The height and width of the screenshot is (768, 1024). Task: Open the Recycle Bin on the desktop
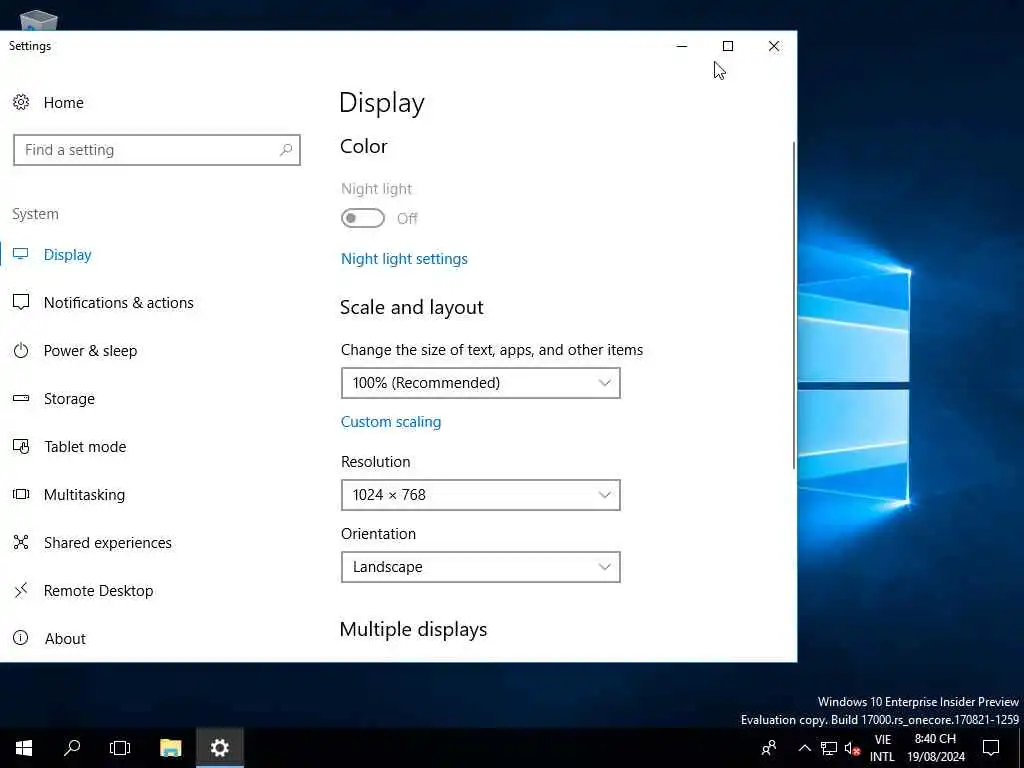click(39, 20)
